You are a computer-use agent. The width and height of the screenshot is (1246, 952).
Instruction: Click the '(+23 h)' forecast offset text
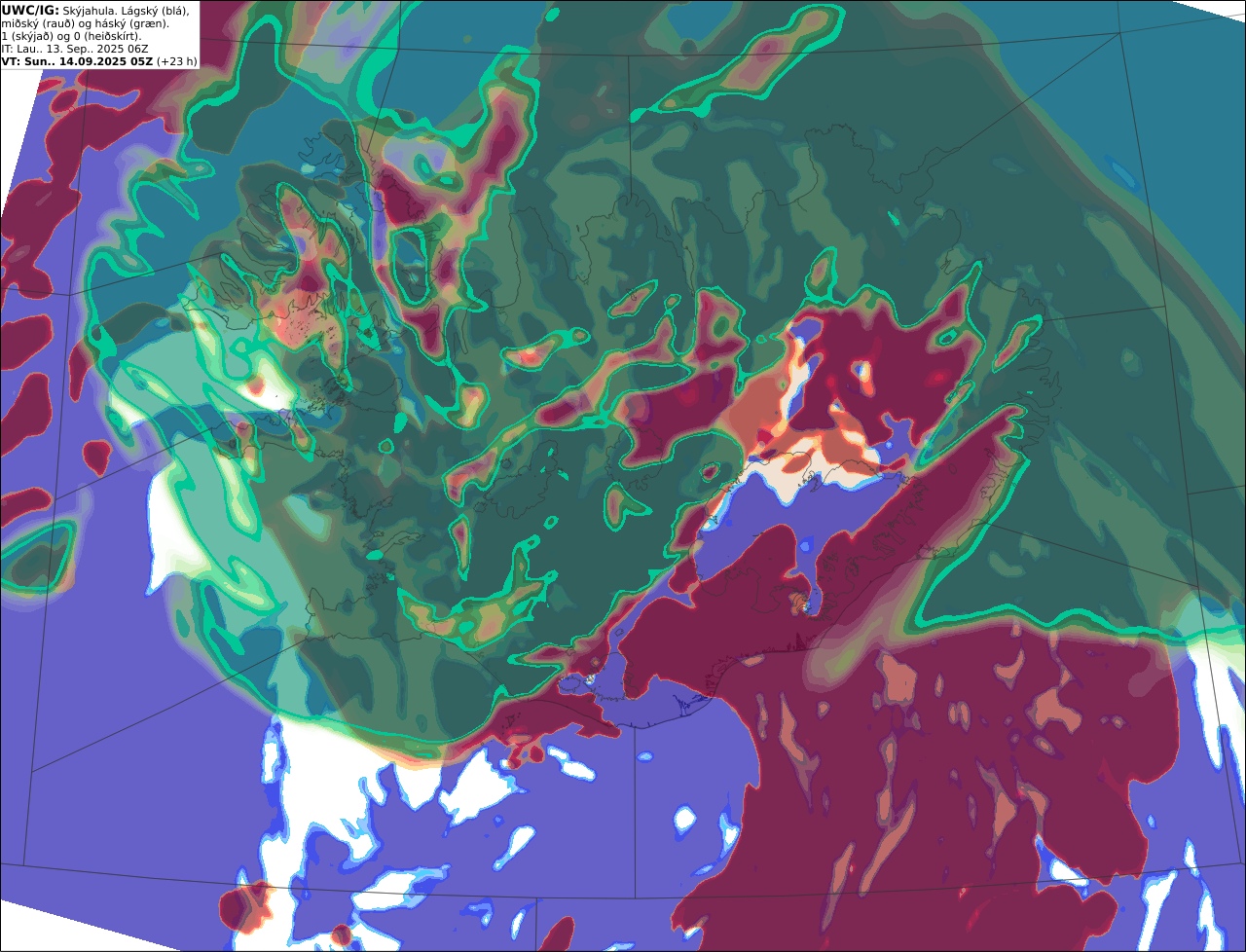(x=176, y=61)
